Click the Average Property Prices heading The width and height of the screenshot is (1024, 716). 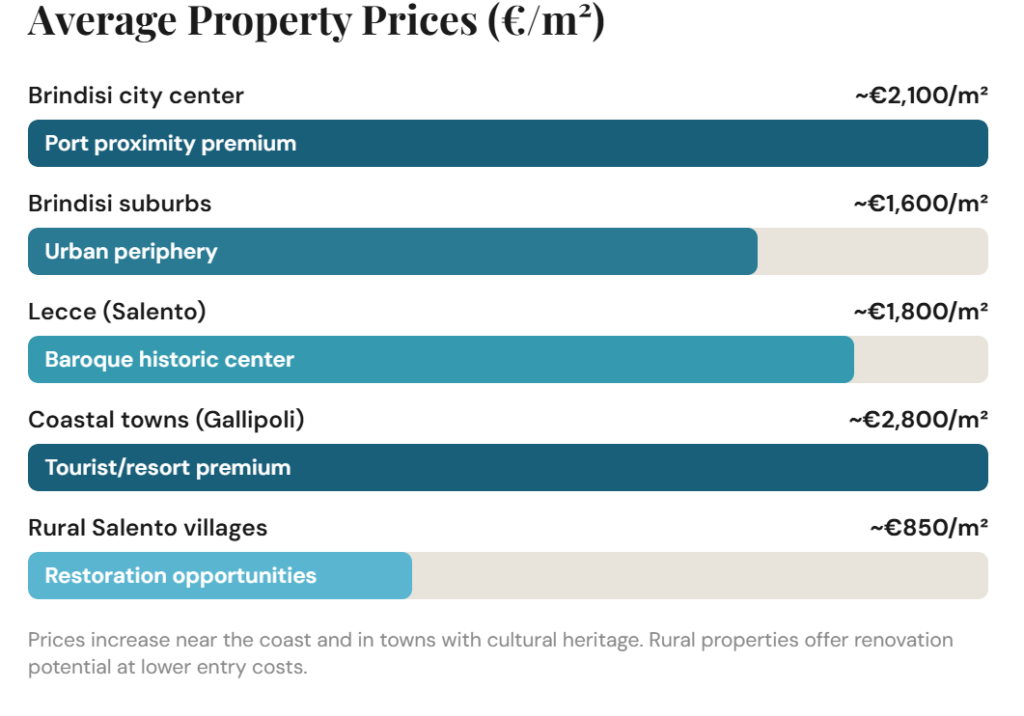tap(316, 20)
